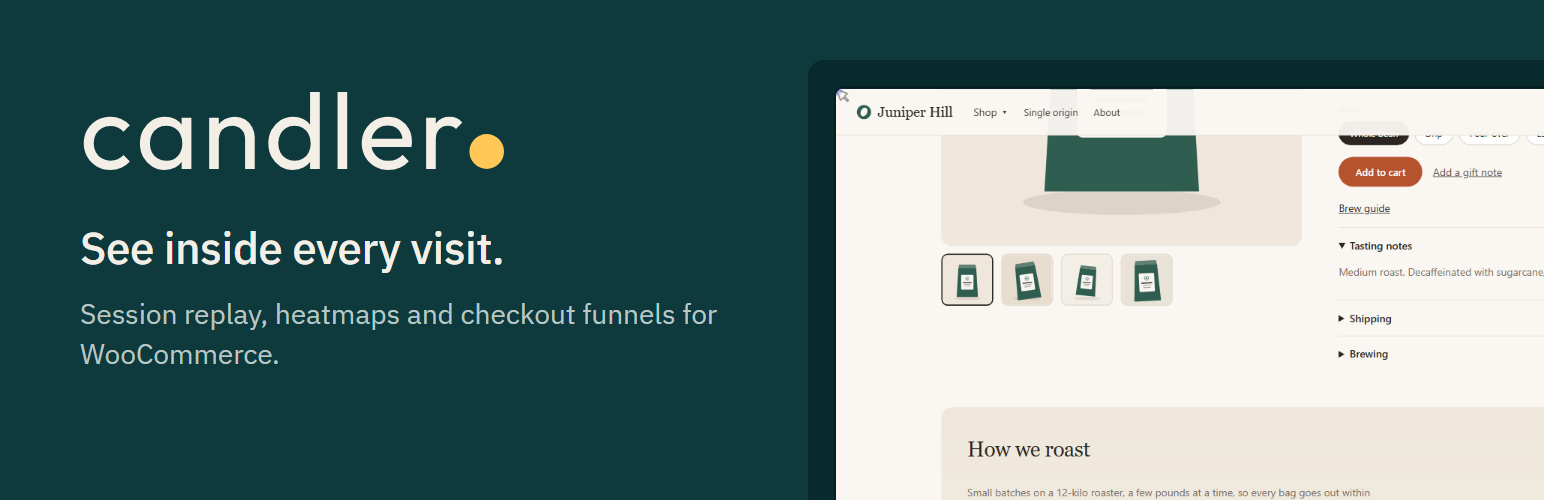Image resolution: width=1544 pixels, height=500 pixels.
Task: Open the About nav item
Action: pos(1107,113)
